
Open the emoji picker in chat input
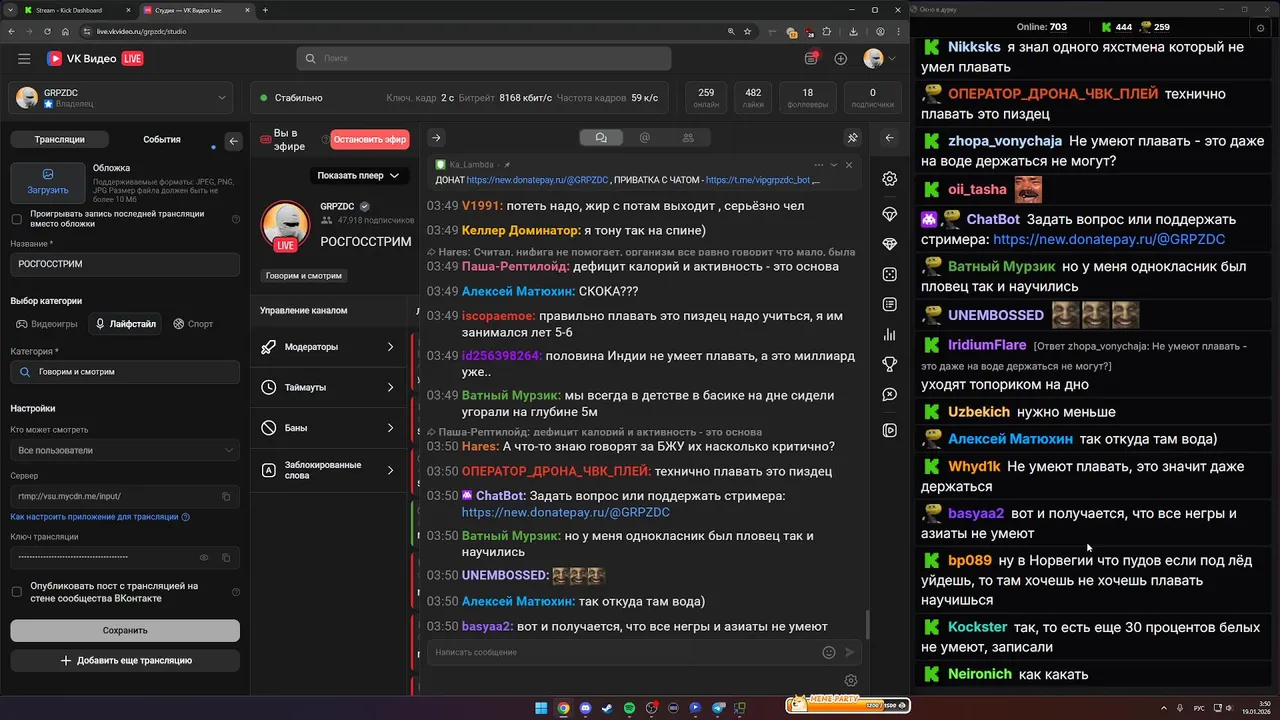pos(828,652)
